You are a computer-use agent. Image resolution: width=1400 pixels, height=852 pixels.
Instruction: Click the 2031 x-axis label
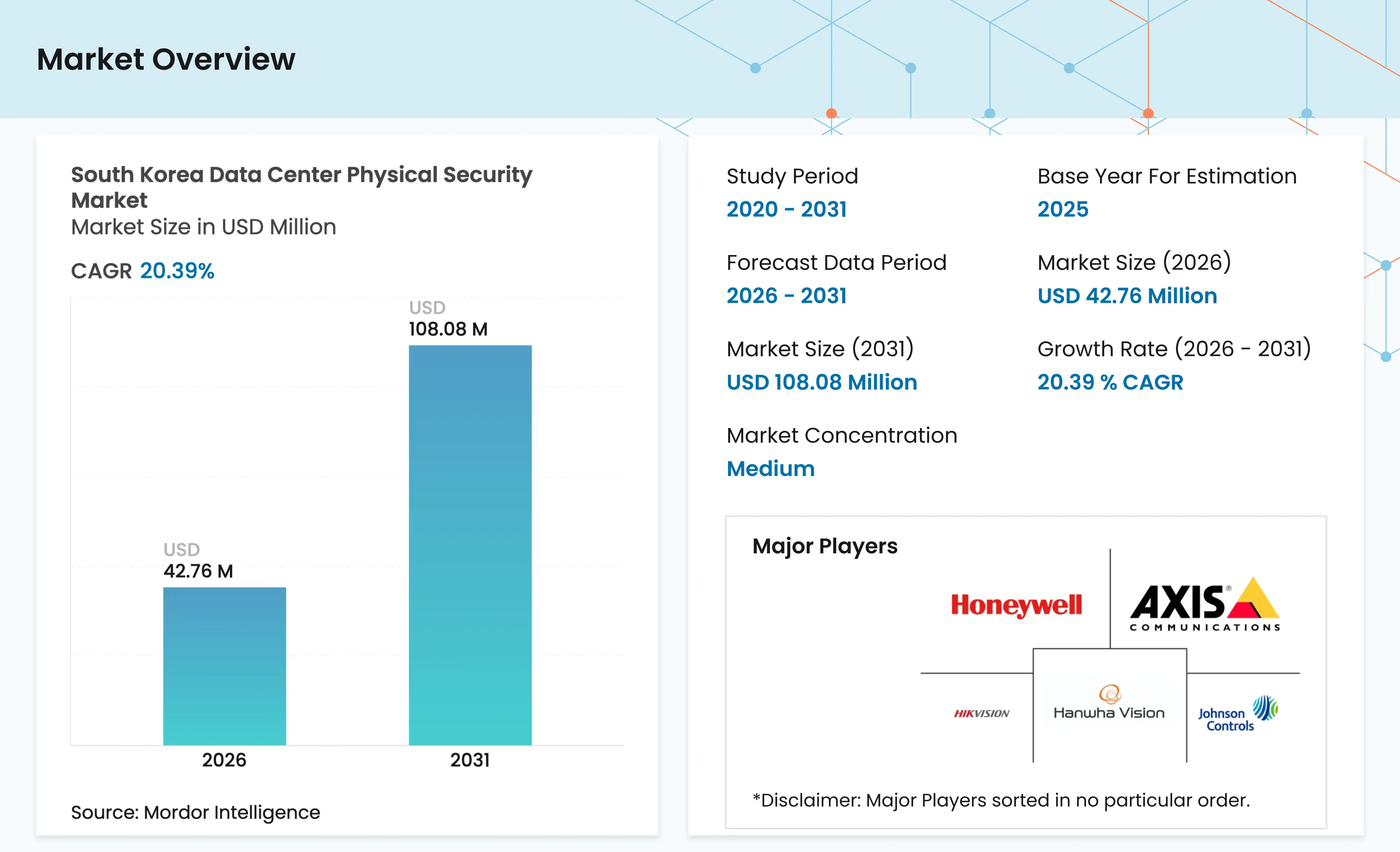[x=470, y=760]
